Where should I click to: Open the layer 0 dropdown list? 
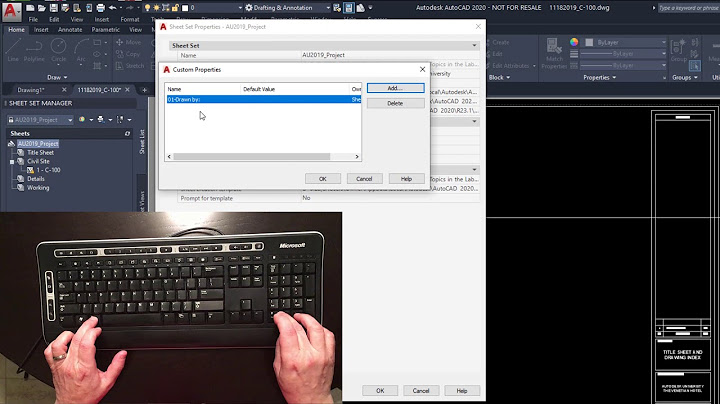240,8
